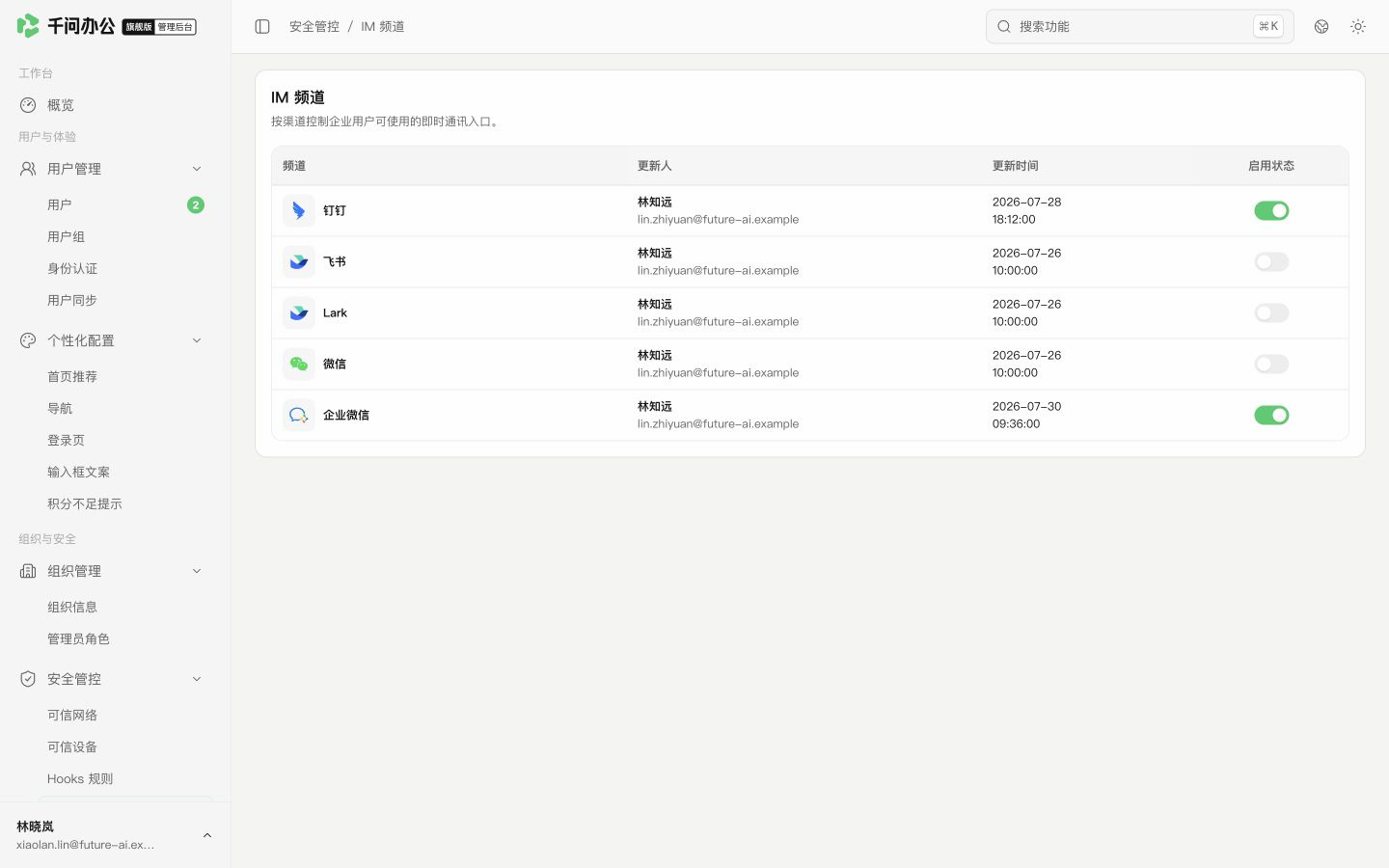Click the Lark channel logo icon
This screenshot has width=1389, height=868.
[299, 312]
